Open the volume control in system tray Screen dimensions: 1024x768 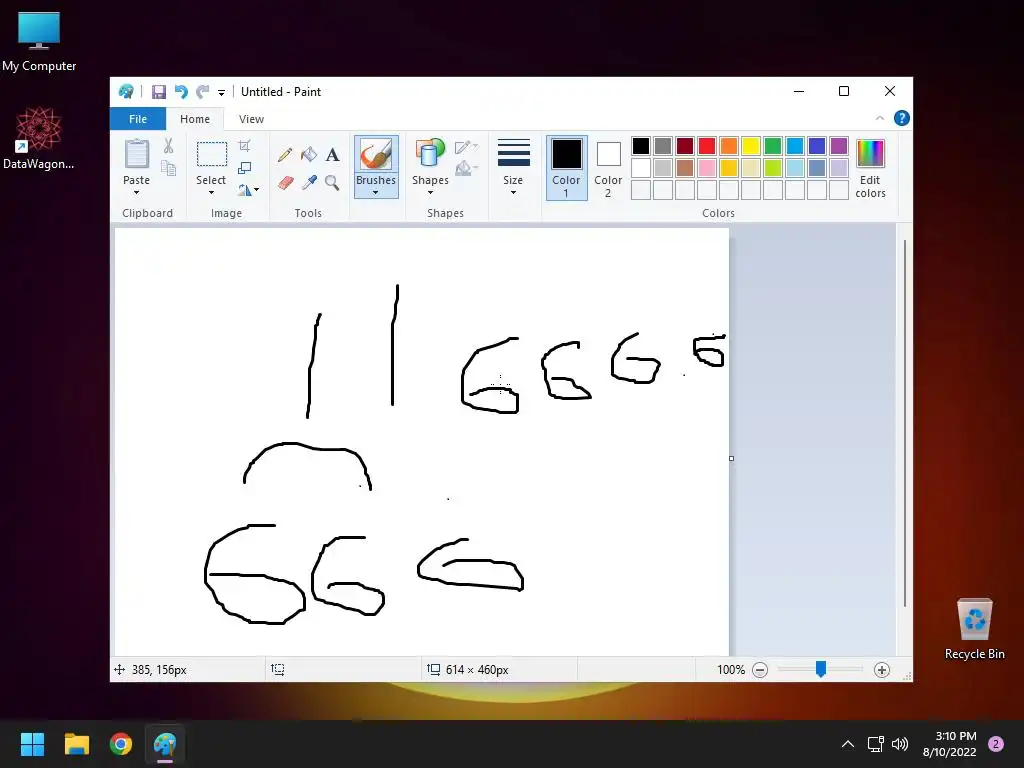(900, 744)
